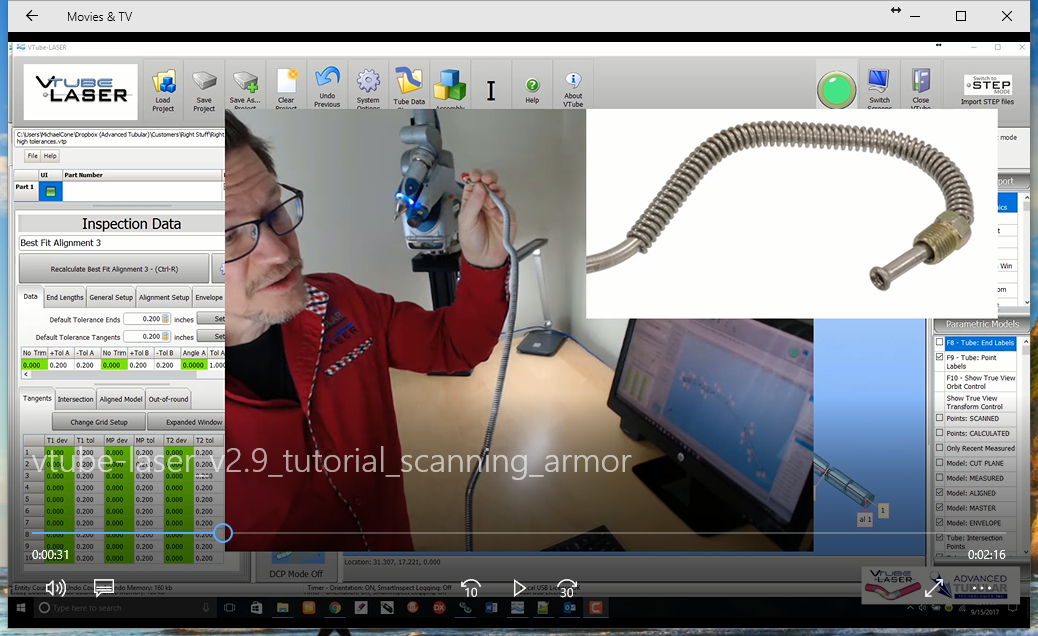
Task: Click the video seek bar handle
Action: pos(223,533)
